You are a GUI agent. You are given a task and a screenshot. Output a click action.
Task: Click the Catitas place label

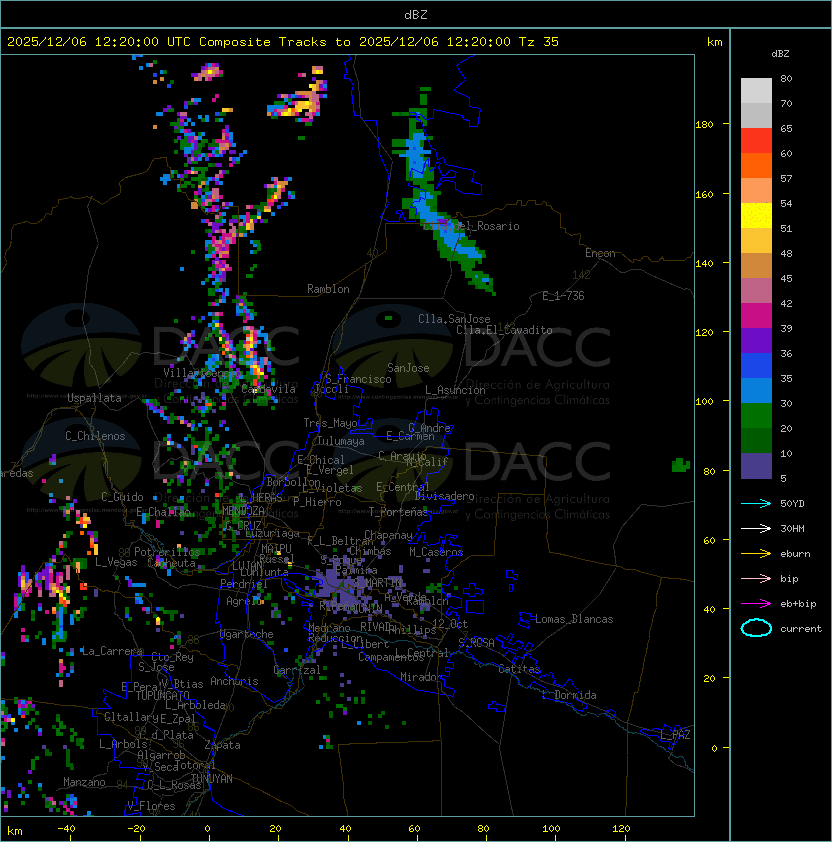point(519,669)
